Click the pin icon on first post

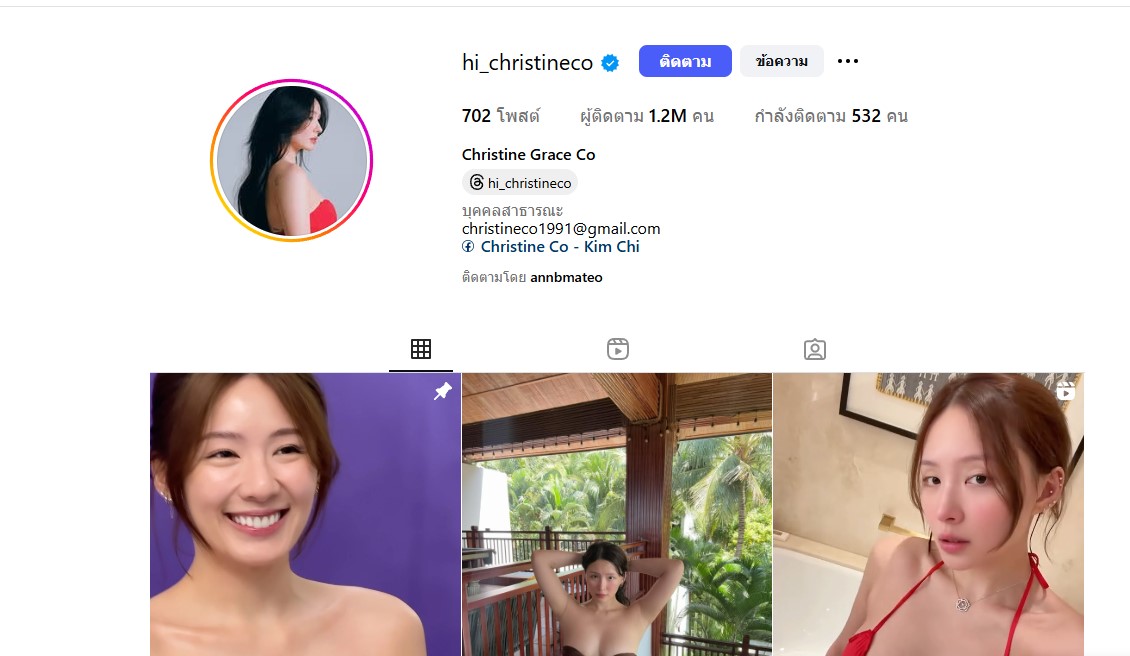[442, 391]
